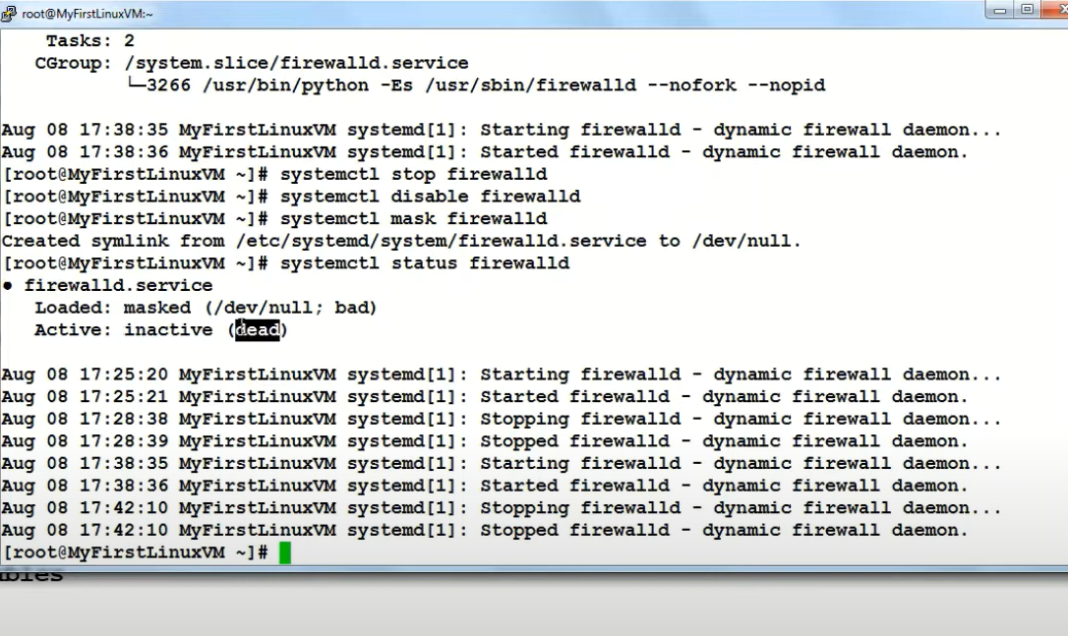The height and width of the screenshot is (636, 1068).
Task: Click 'Loaded: masked (/dev/null; bad)' line
Action: [x=206, y=308]
